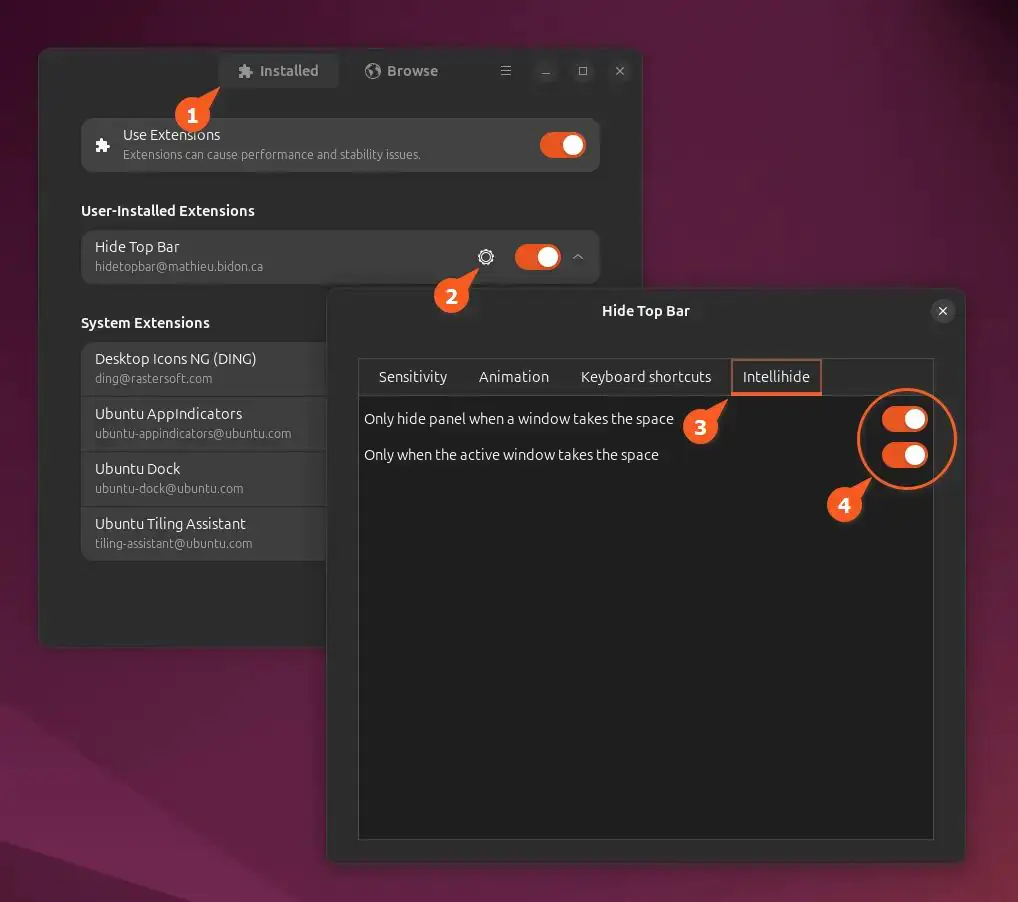This screenshot has height=902, width=1018.
Task: Toggle Only hide panel when window takes space
Action: 904,419
